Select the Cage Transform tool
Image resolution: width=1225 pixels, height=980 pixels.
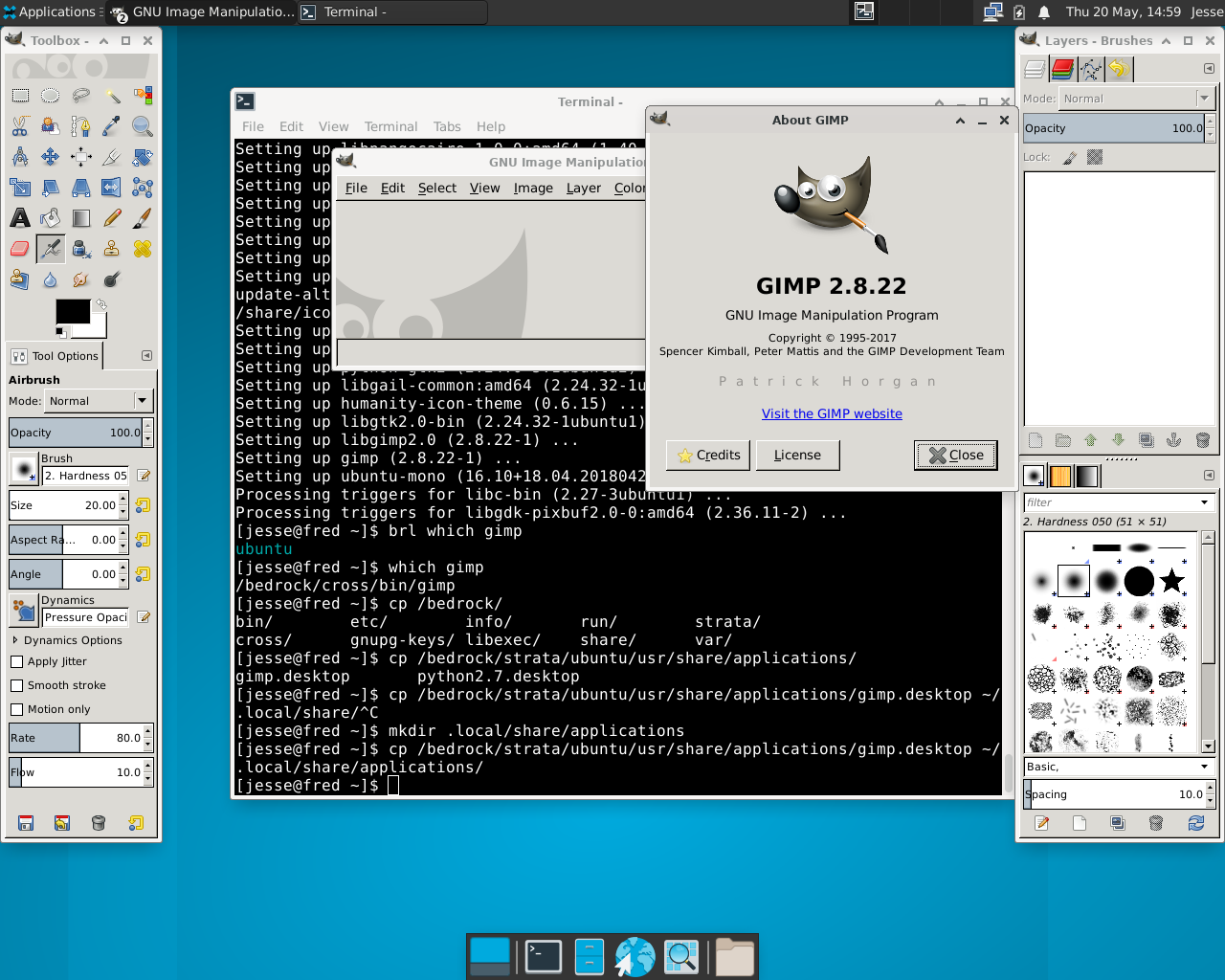143,188
